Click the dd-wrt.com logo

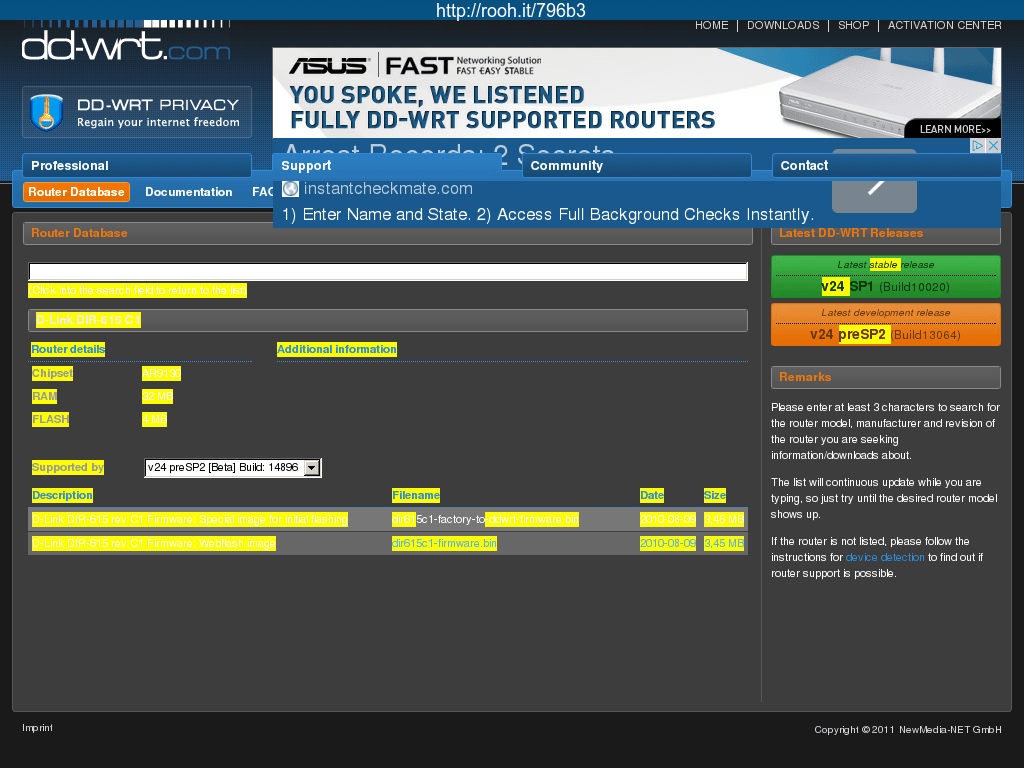[x=126, y=43]
